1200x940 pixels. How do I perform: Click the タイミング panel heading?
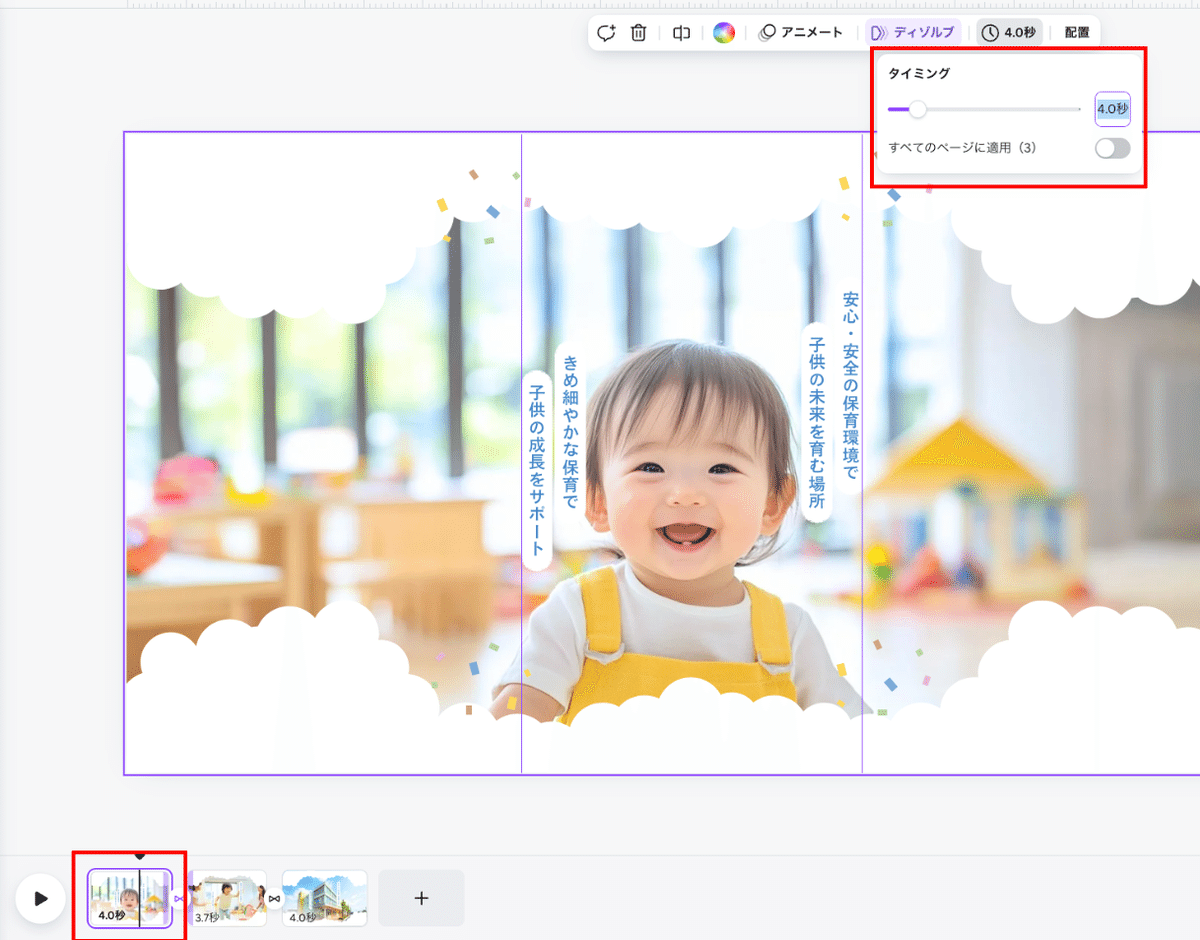919,74
